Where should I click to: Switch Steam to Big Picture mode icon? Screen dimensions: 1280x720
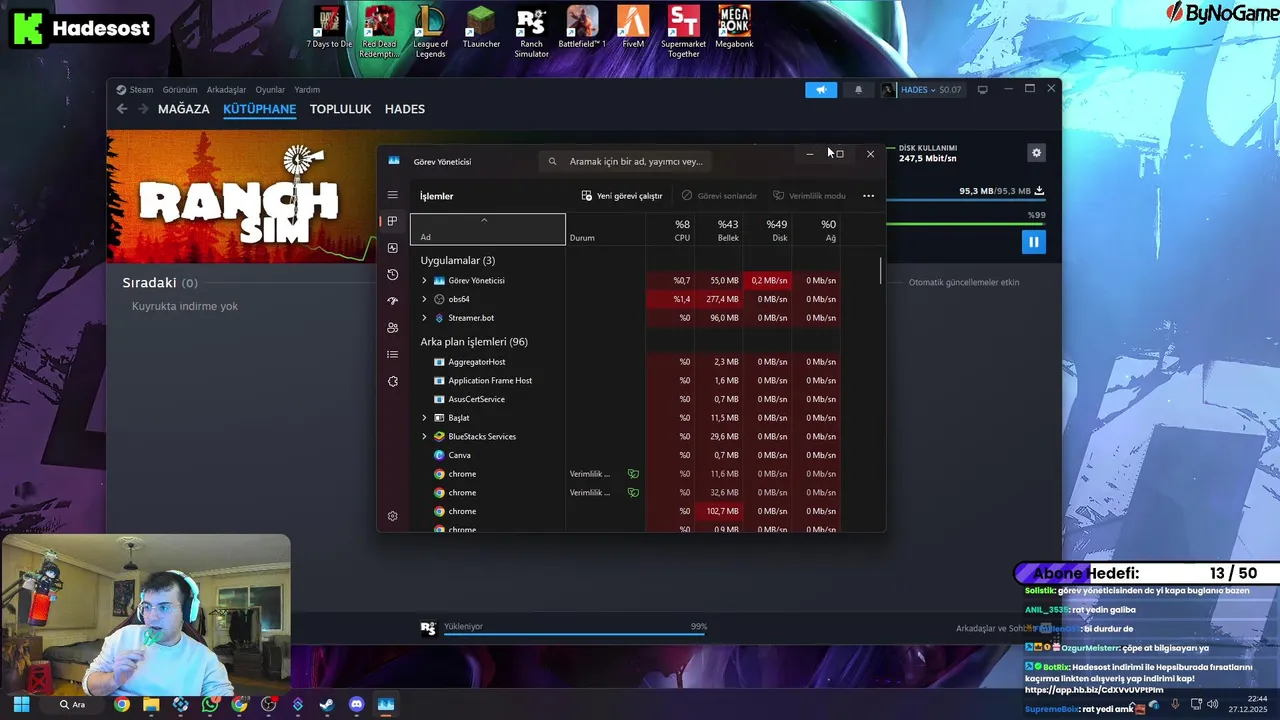click(x=982, y=89)
